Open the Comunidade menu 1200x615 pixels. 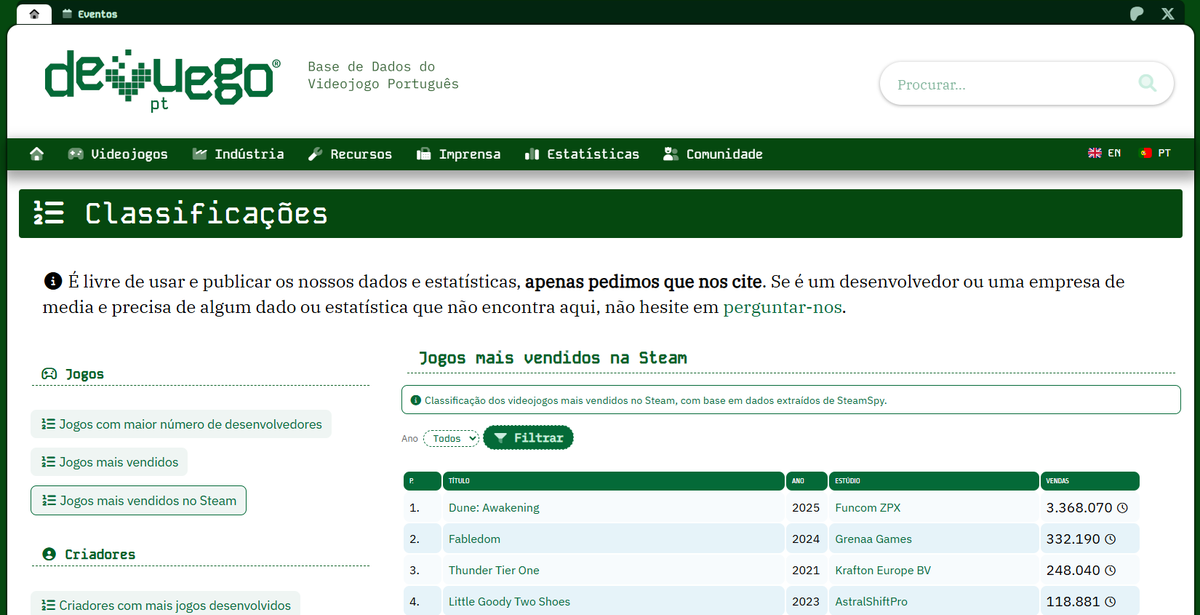click(x=713, y=154)
